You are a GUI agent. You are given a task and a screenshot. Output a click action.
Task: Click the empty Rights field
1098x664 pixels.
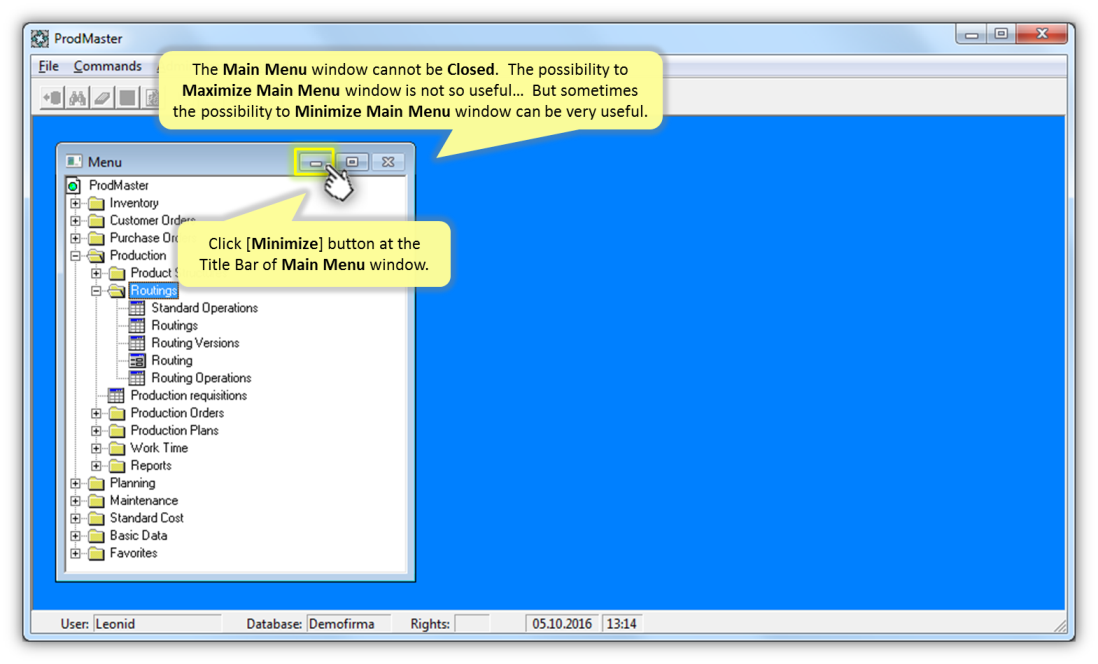pyautogui.click(x=471, y=623)
